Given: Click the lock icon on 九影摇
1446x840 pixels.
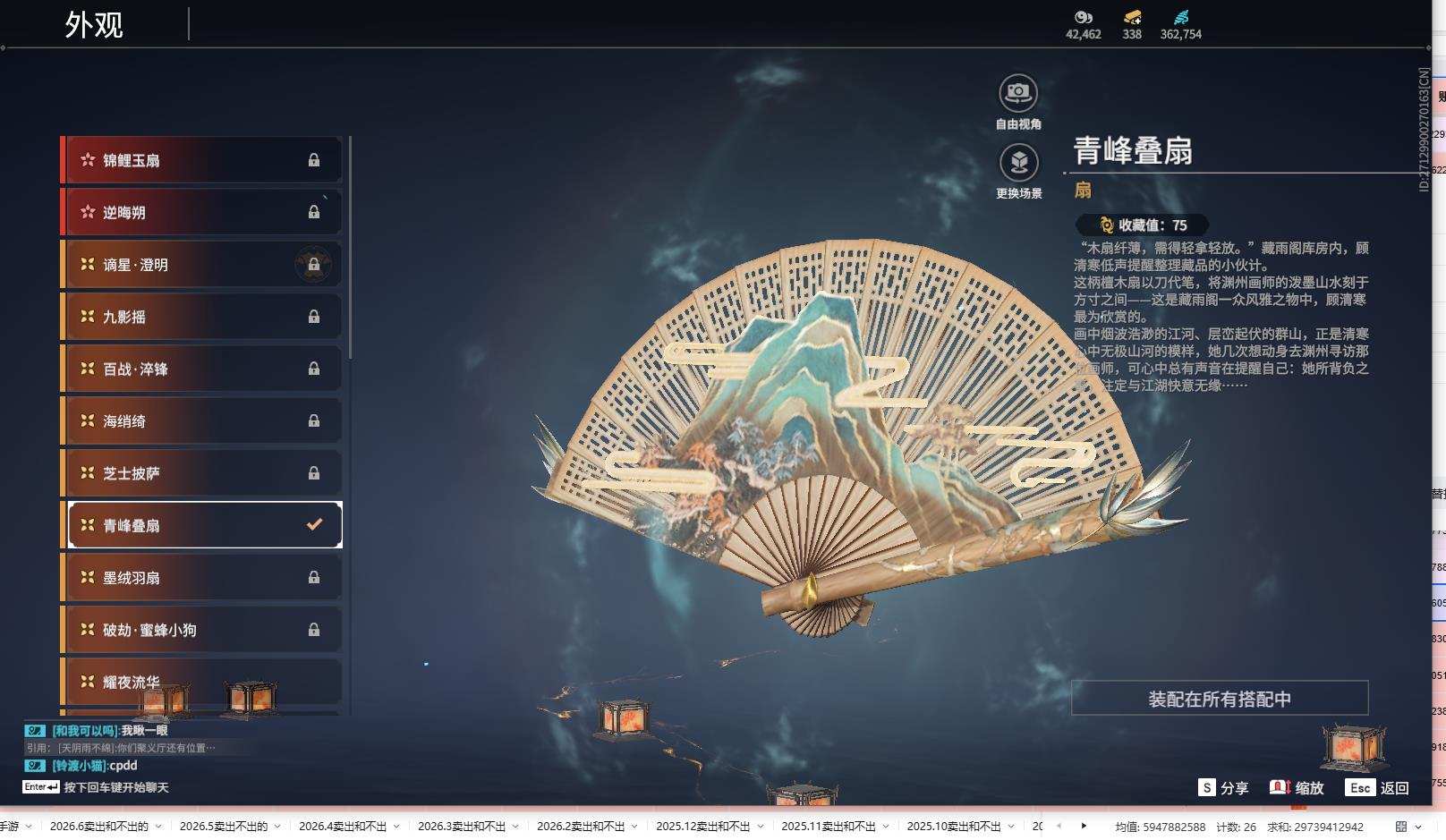Looking at the screenshot, I should tap(314, 317).
